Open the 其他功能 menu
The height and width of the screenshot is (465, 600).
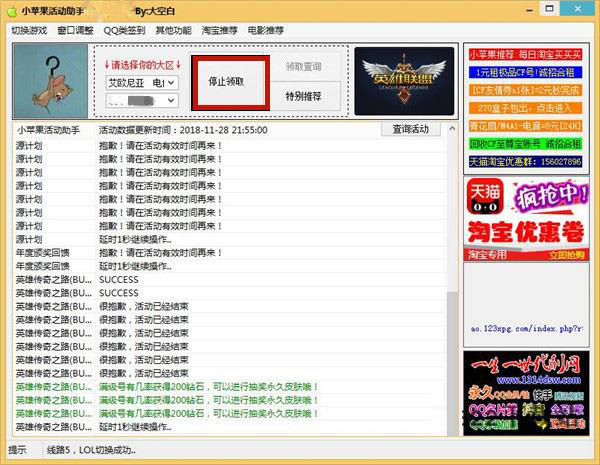[x=173, y=30]
